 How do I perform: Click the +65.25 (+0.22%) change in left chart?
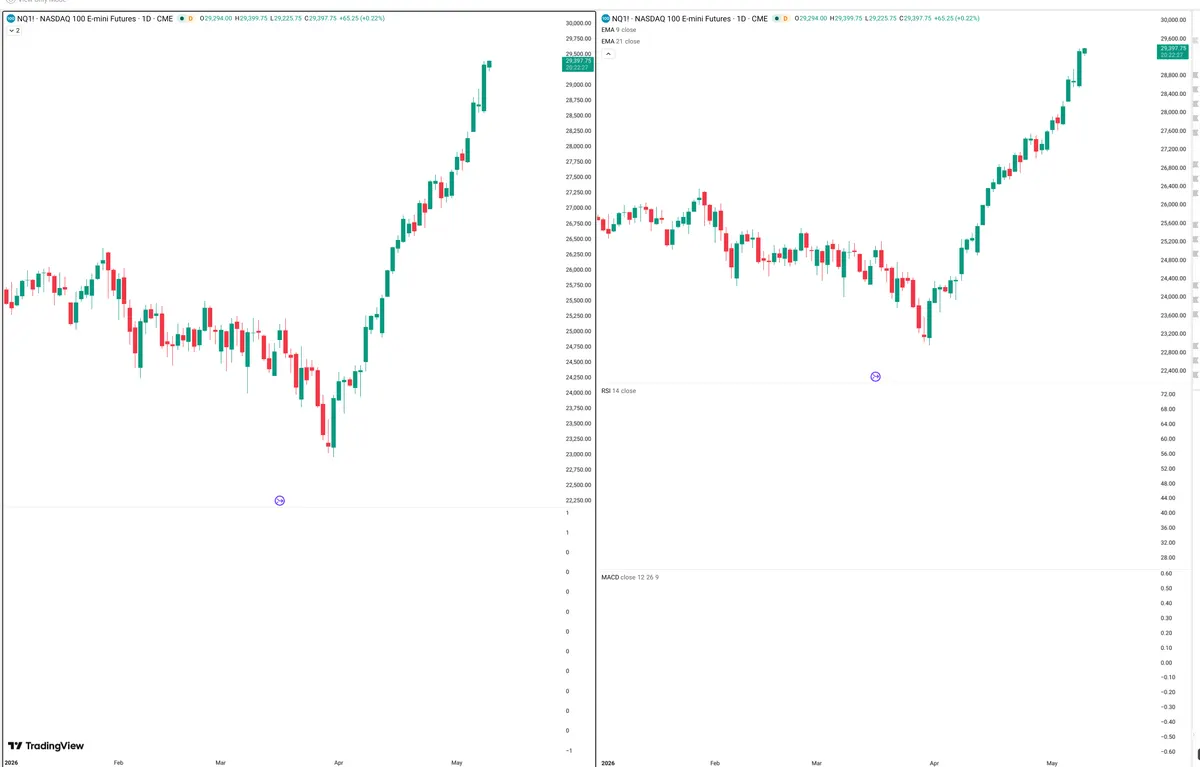pyautogui.click(x=362, y=18)
